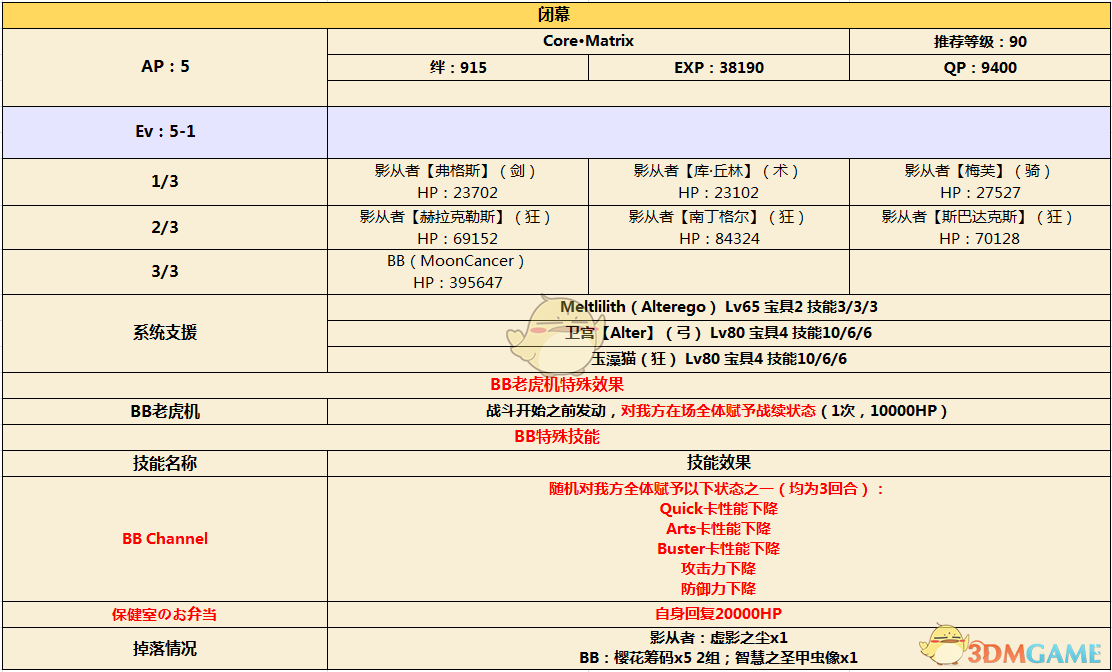This screenshot has height=672, width=1112.
Task: Click HP : 84324 value
Action: (x=718, y=239)
